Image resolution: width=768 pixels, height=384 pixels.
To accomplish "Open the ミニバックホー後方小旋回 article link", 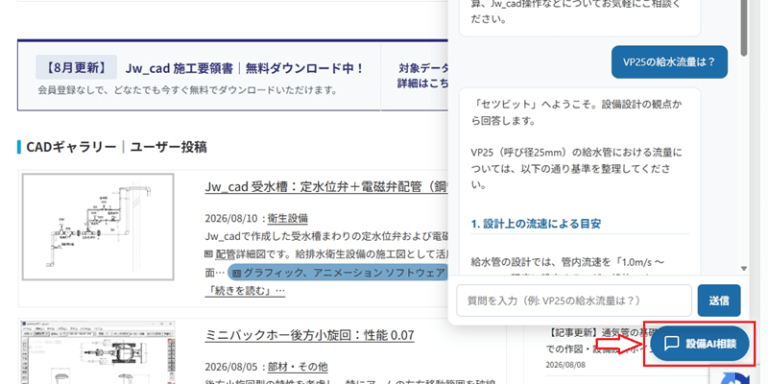I will coord(310,335).
